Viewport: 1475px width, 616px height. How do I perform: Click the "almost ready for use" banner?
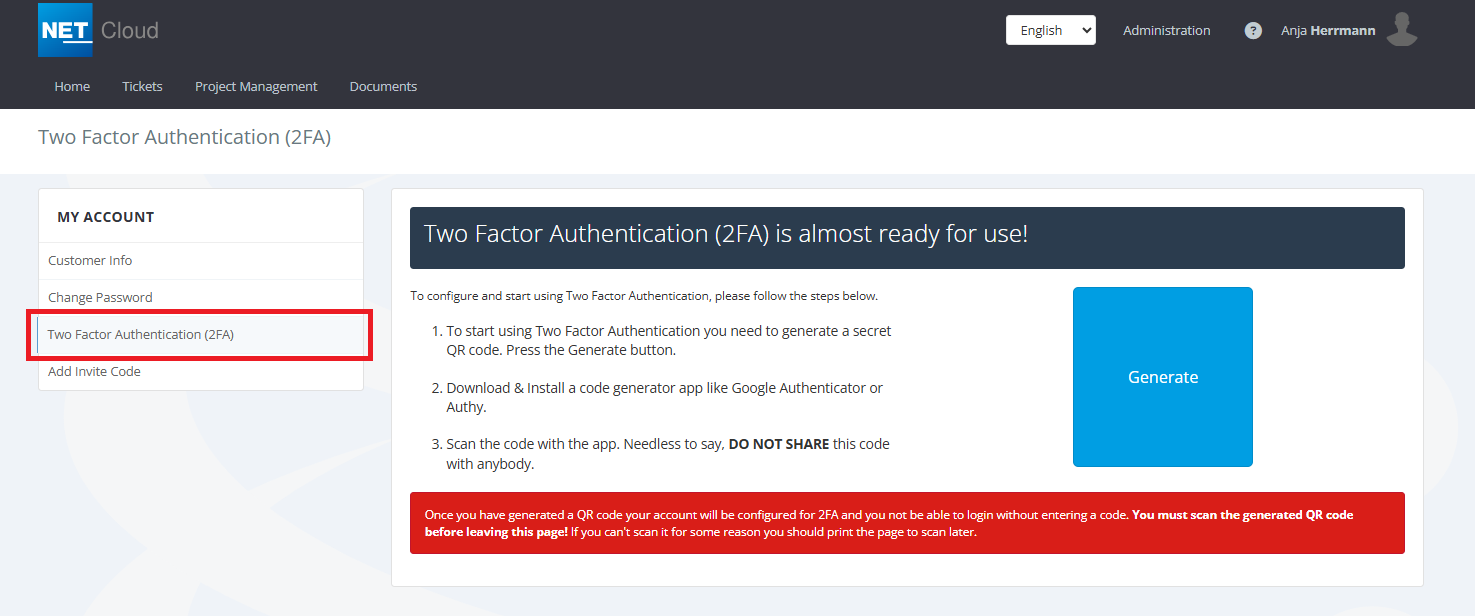[906, 238]
